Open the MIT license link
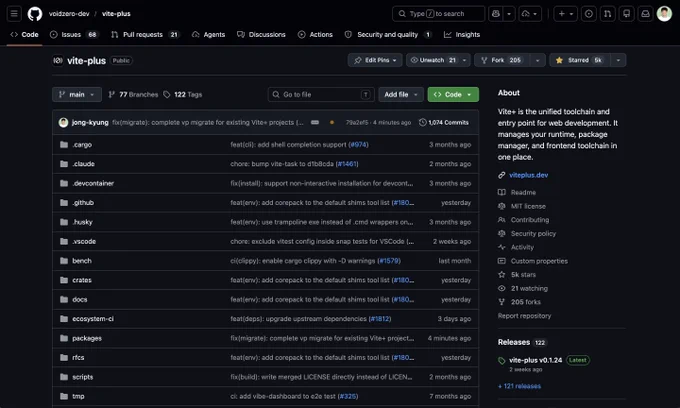 tap(528, 206)
